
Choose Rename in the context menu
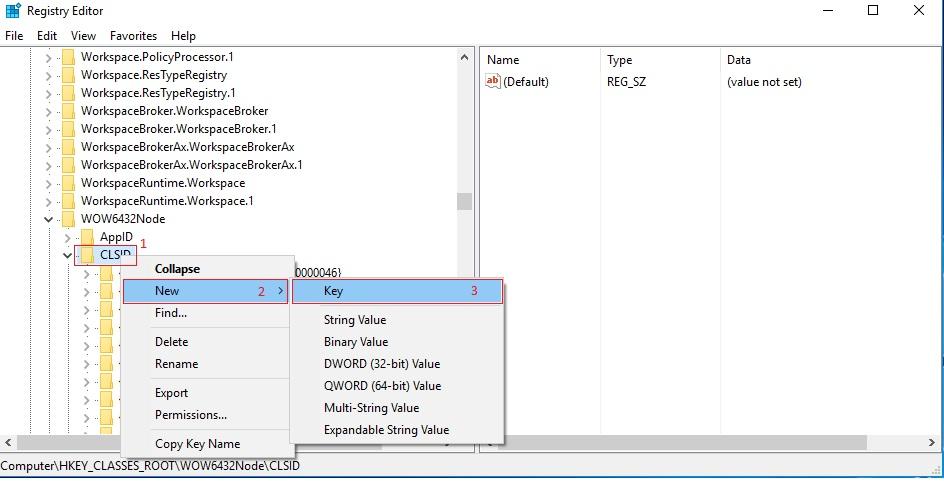pos(208,364)
